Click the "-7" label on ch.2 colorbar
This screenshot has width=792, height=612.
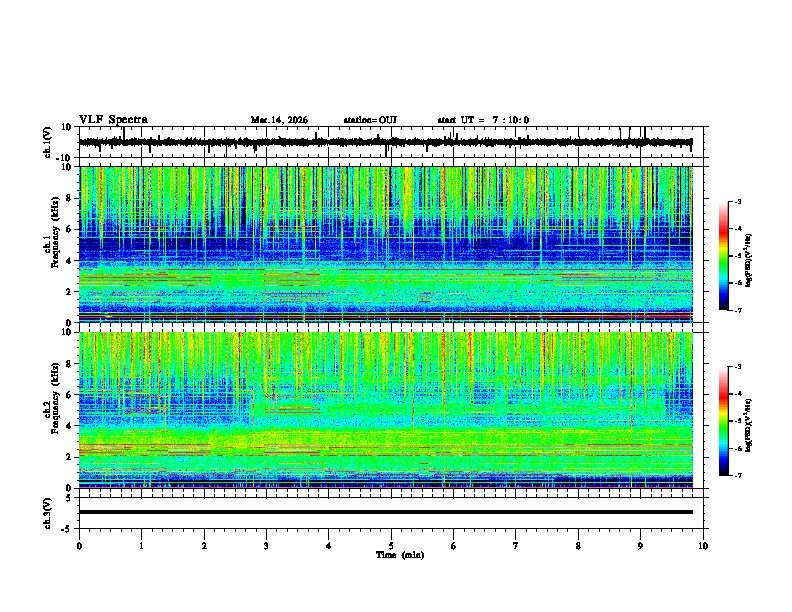coord(737,475)
